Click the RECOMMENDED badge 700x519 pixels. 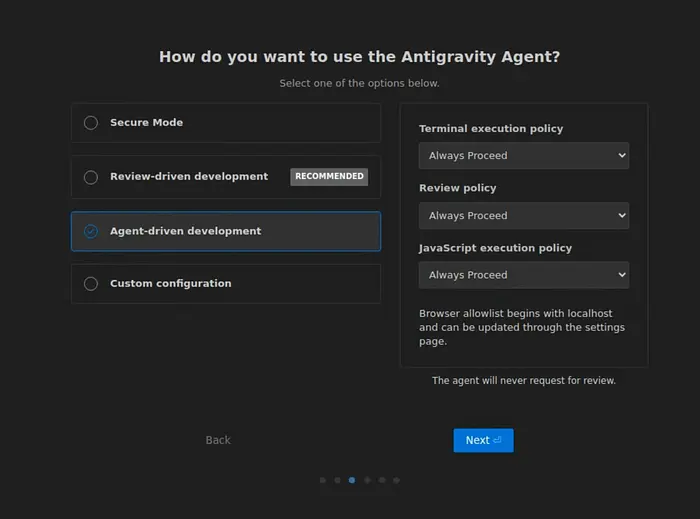click(329, 177)
